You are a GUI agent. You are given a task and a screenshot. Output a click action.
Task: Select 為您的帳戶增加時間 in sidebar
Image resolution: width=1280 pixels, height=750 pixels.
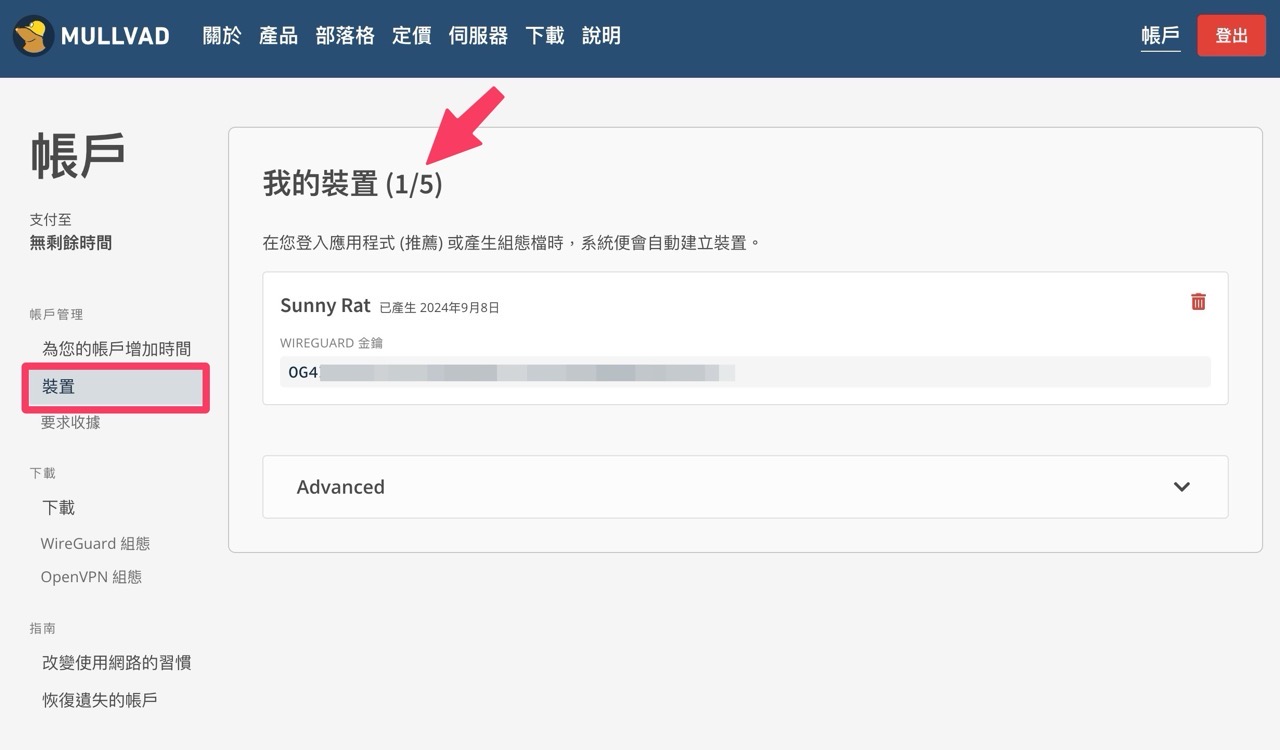pyautogui.click(x=116, y=349)
